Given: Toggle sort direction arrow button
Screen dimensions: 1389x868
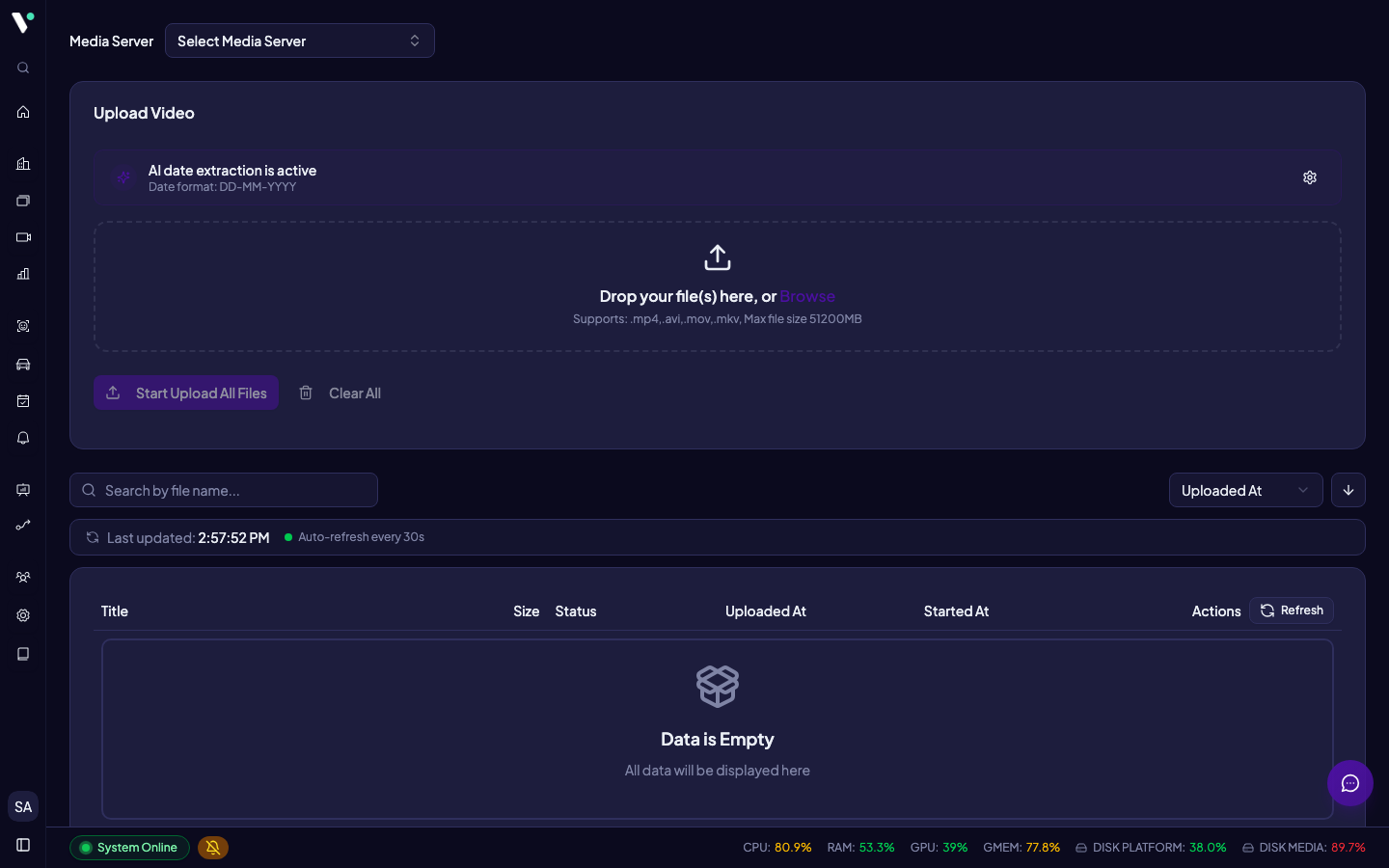Looking at the screenshot, I should (x=1348, y=490).
